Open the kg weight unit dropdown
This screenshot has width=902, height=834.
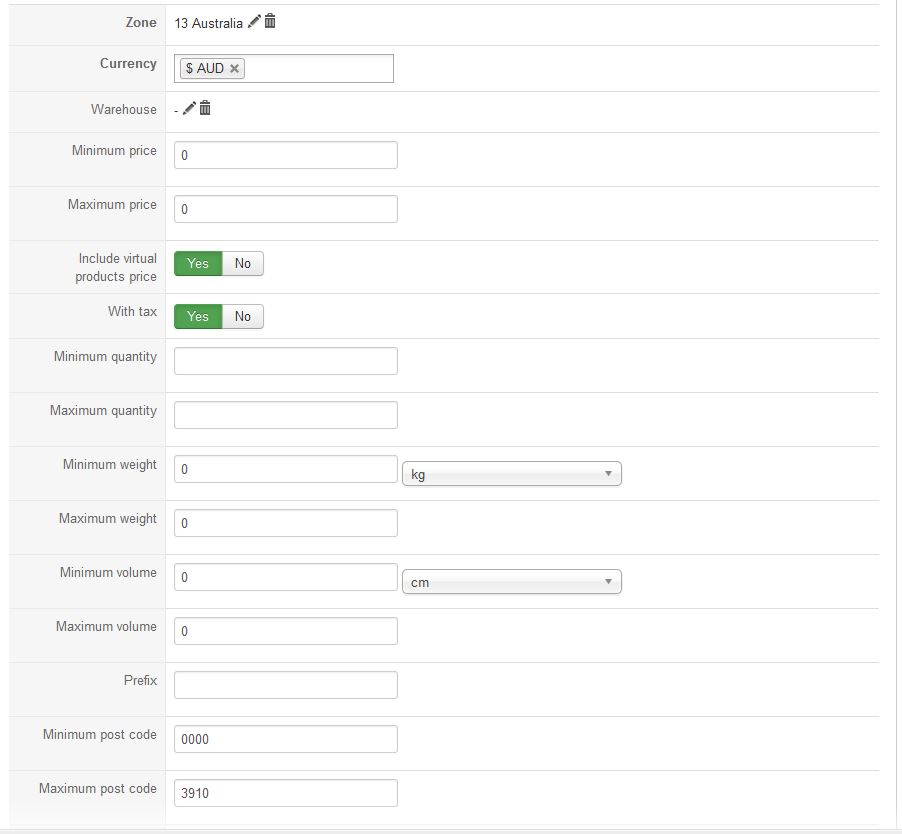click(x=511, y=474)
